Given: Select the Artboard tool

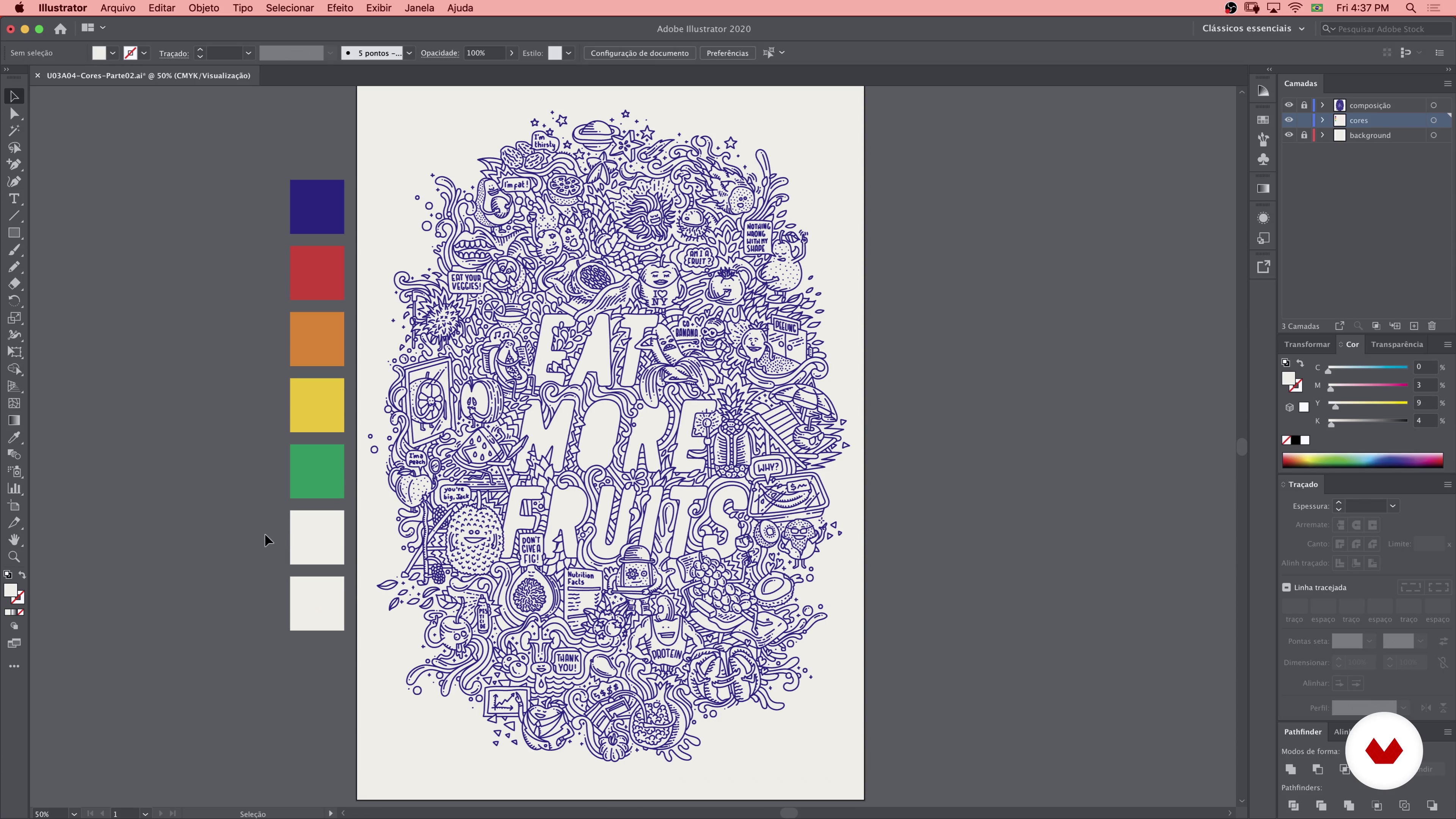Looking at the screenshot, I should point(14,506).
